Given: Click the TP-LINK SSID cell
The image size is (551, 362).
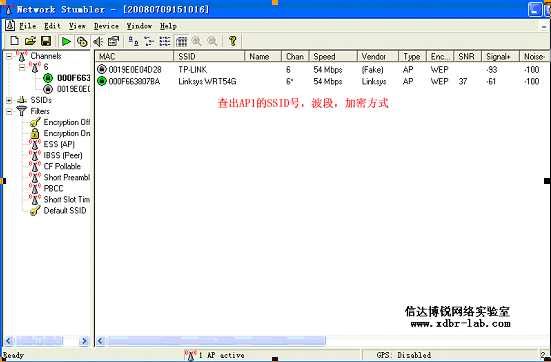Looking at the screenshot, I should coord(193,70).
